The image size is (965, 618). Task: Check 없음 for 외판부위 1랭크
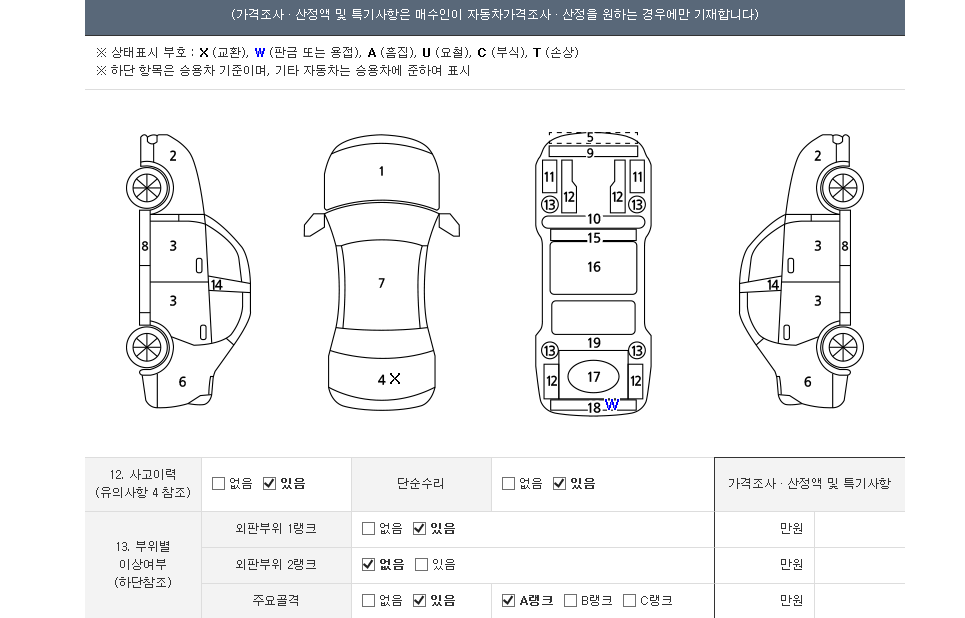tap(368, 529)
